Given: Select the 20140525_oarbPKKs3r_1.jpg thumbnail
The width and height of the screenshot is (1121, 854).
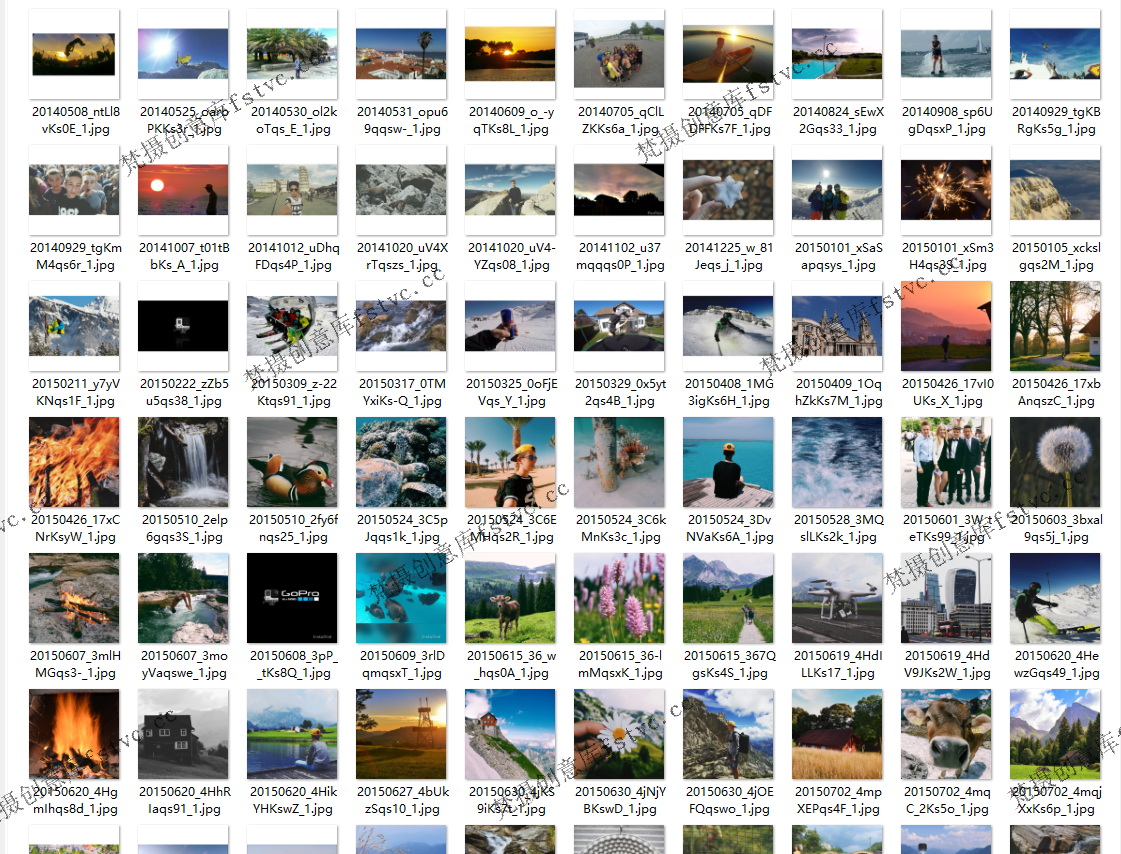Looking at the screenshot, I should click(183, 54).
